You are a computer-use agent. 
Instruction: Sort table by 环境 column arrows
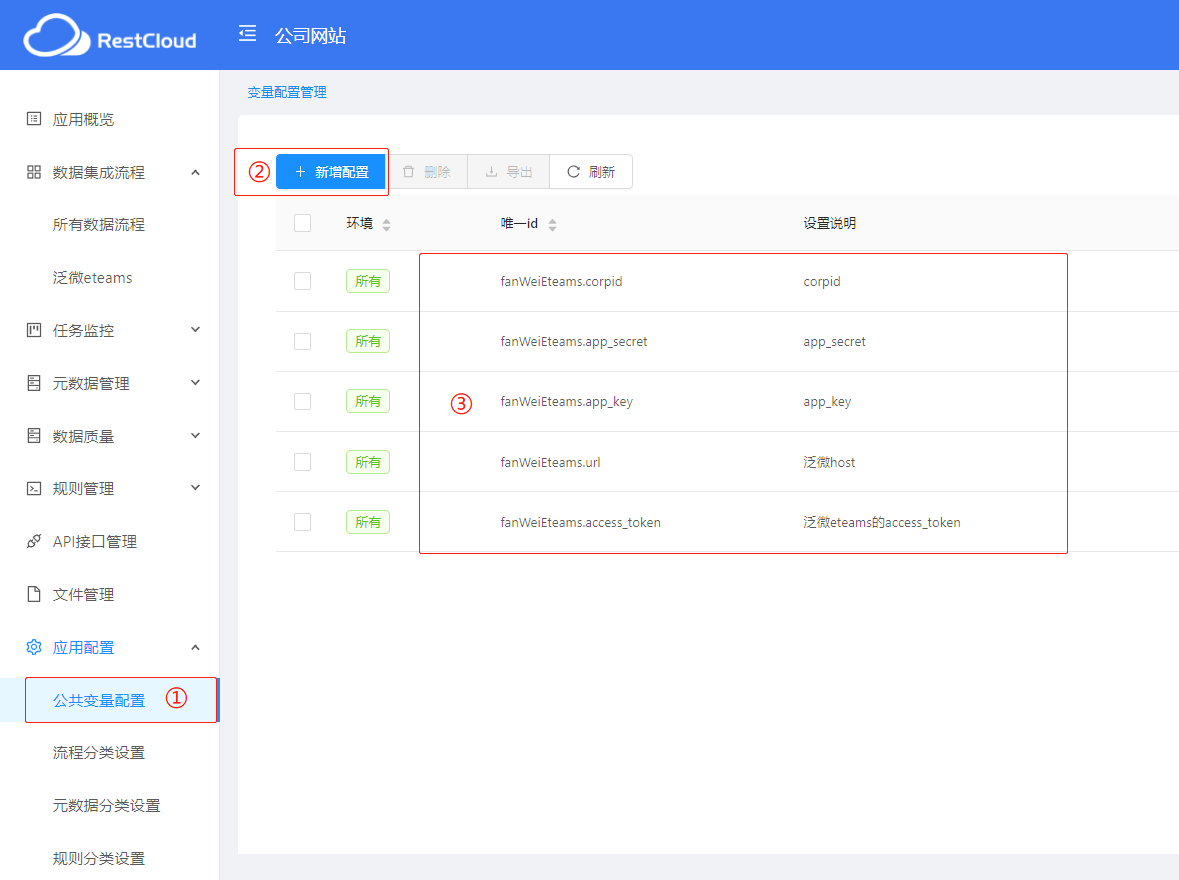click(x=387, y=225)
